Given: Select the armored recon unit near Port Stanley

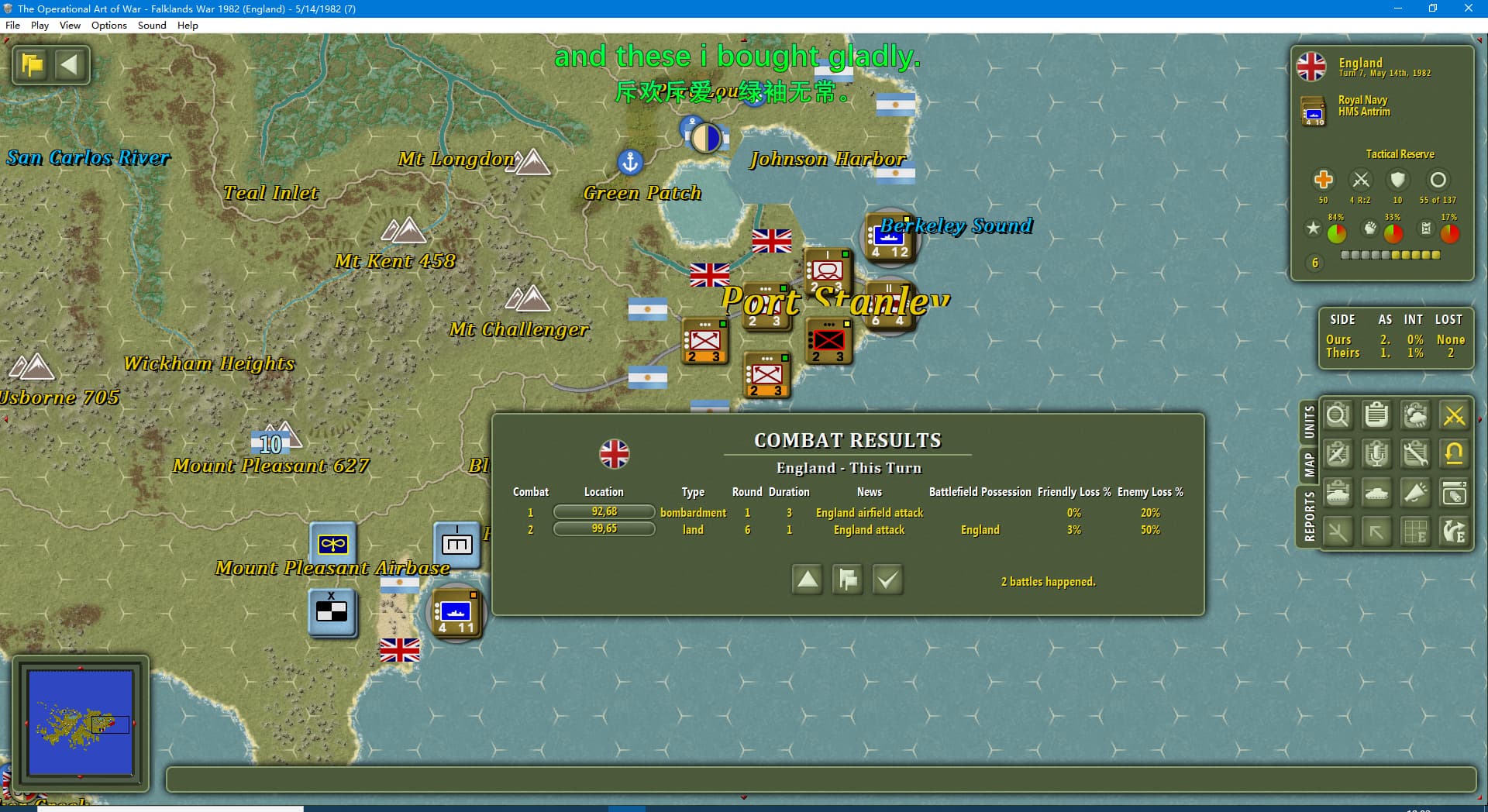Looking at the screenshot, I should coord(827,271).
